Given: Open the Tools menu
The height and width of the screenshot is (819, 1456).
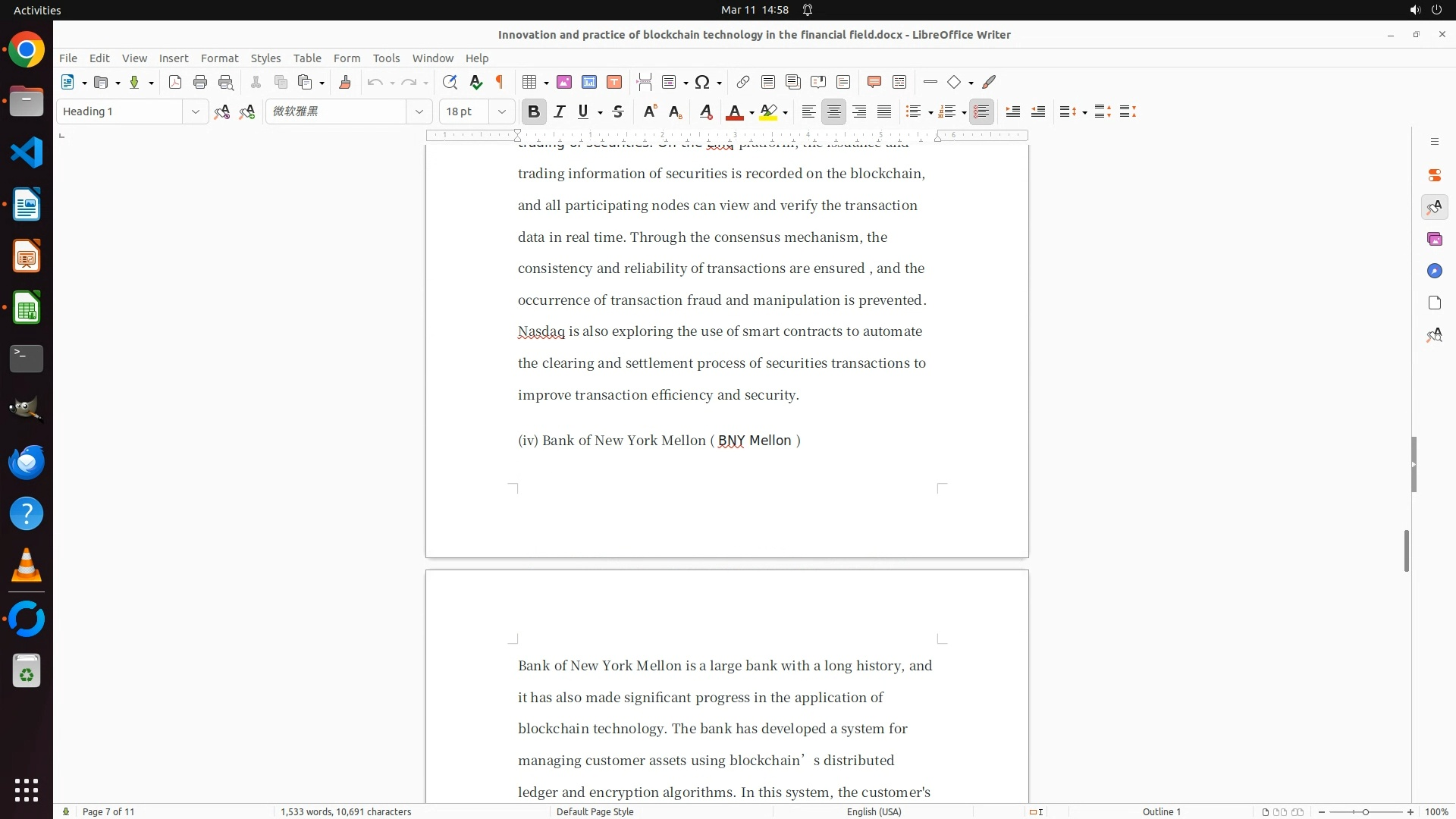Looking at the screenshot, I should [x=386, y=58].
